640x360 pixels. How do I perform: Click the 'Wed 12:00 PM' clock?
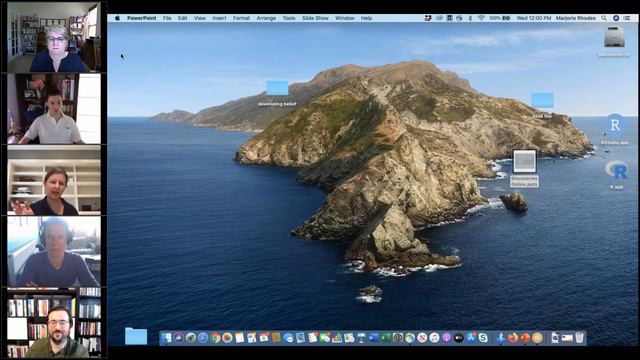point(534,18)
